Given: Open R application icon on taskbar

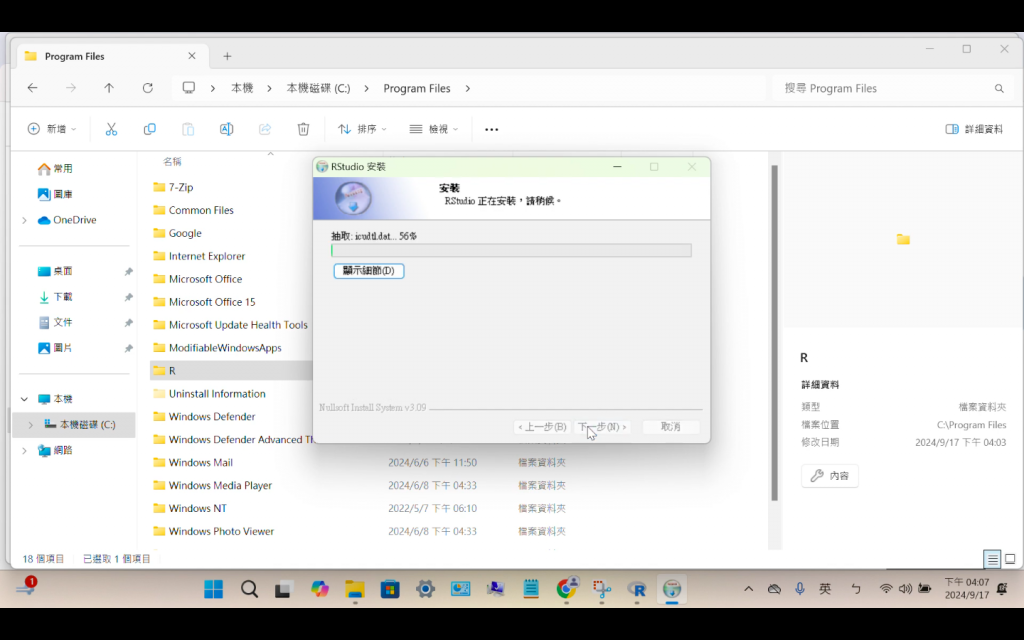Looking at the screenshot, I should [x=637, y=589].
